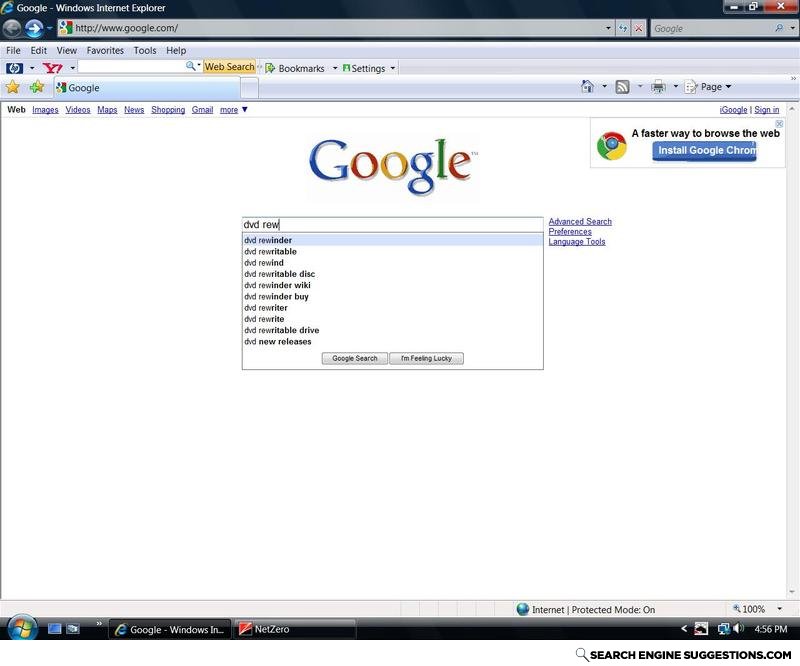Click the Refresh icon beside address bar
This screenshot has width=800, height=666.
tap(623, 28)
